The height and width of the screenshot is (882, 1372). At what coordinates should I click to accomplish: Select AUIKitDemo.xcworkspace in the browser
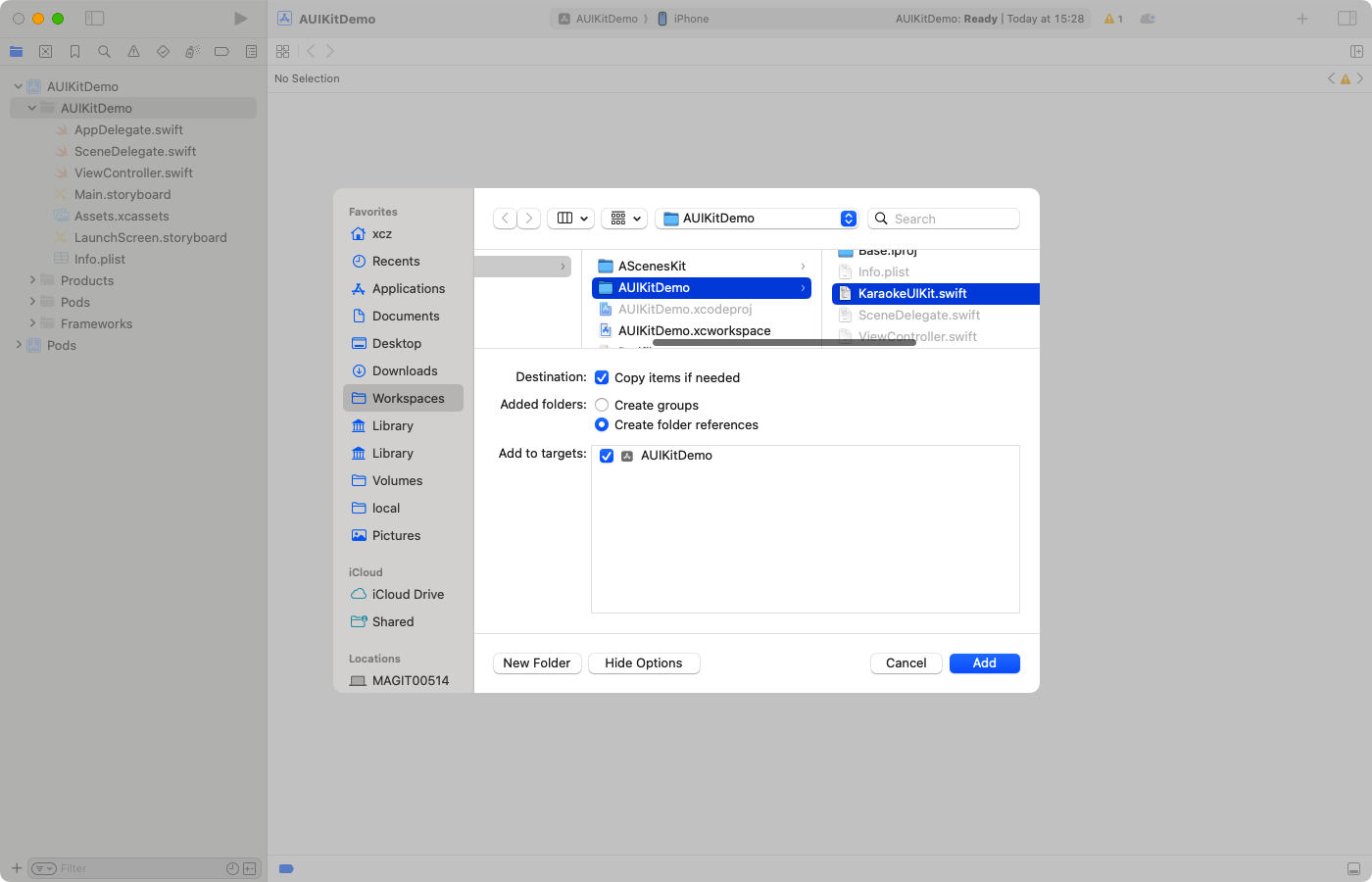tap(702, 331)
